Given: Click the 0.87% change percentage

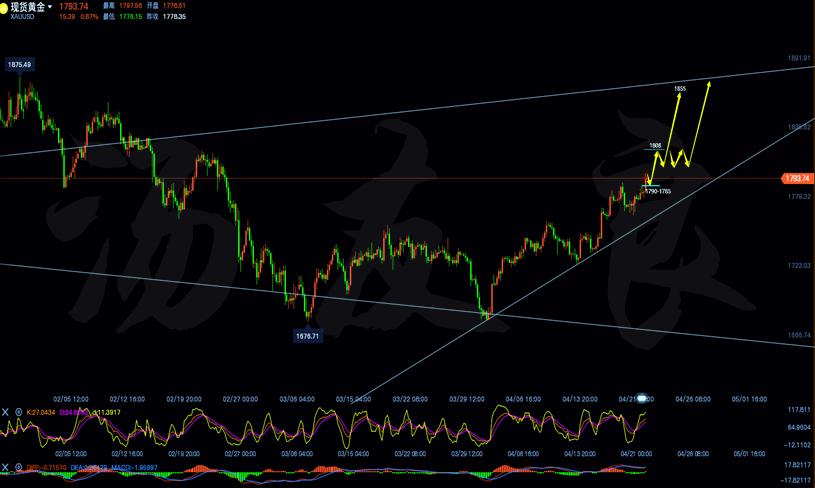Looking at the screenshot, I should 89,17.
